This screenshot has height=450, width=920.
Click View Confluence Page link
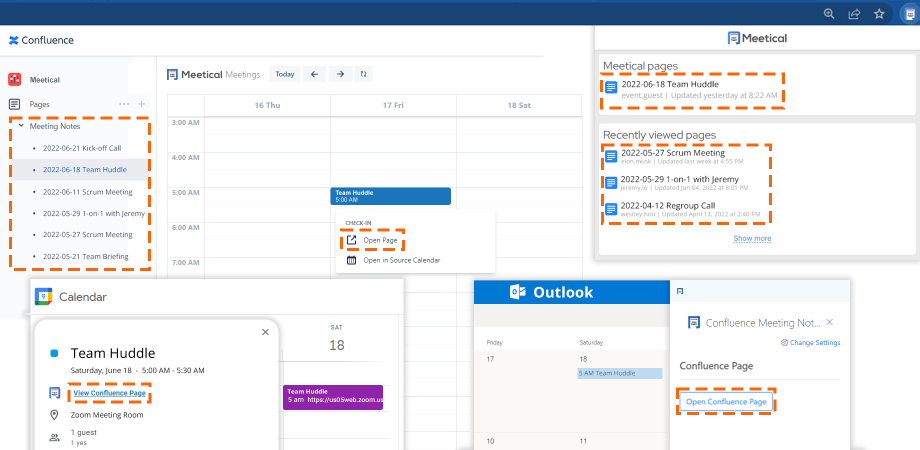pyautogui.click(x=110, y=393)
